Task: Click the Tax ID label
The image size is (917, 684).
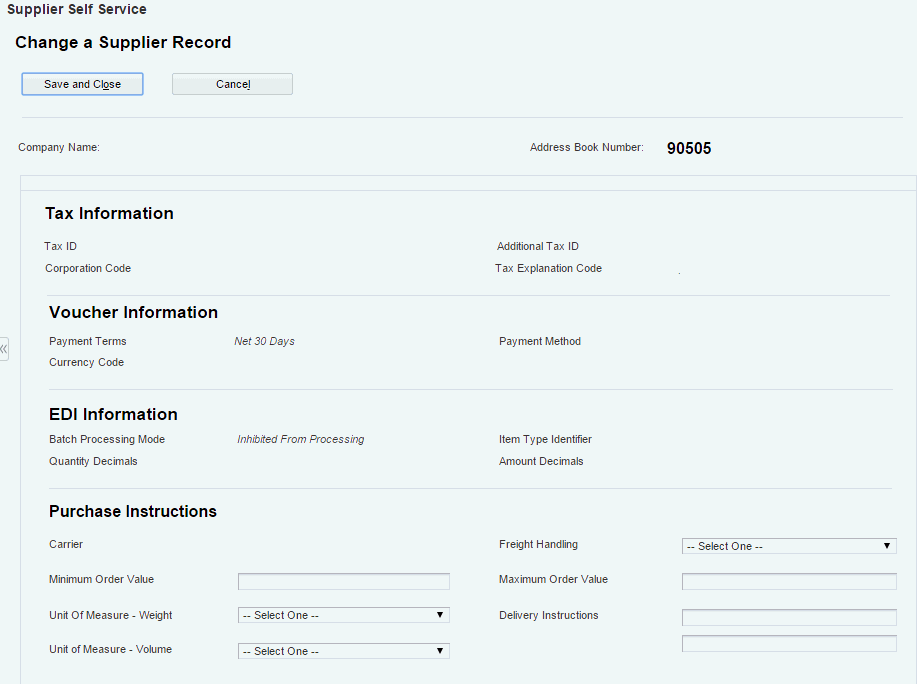Action: tap(60, 246)
